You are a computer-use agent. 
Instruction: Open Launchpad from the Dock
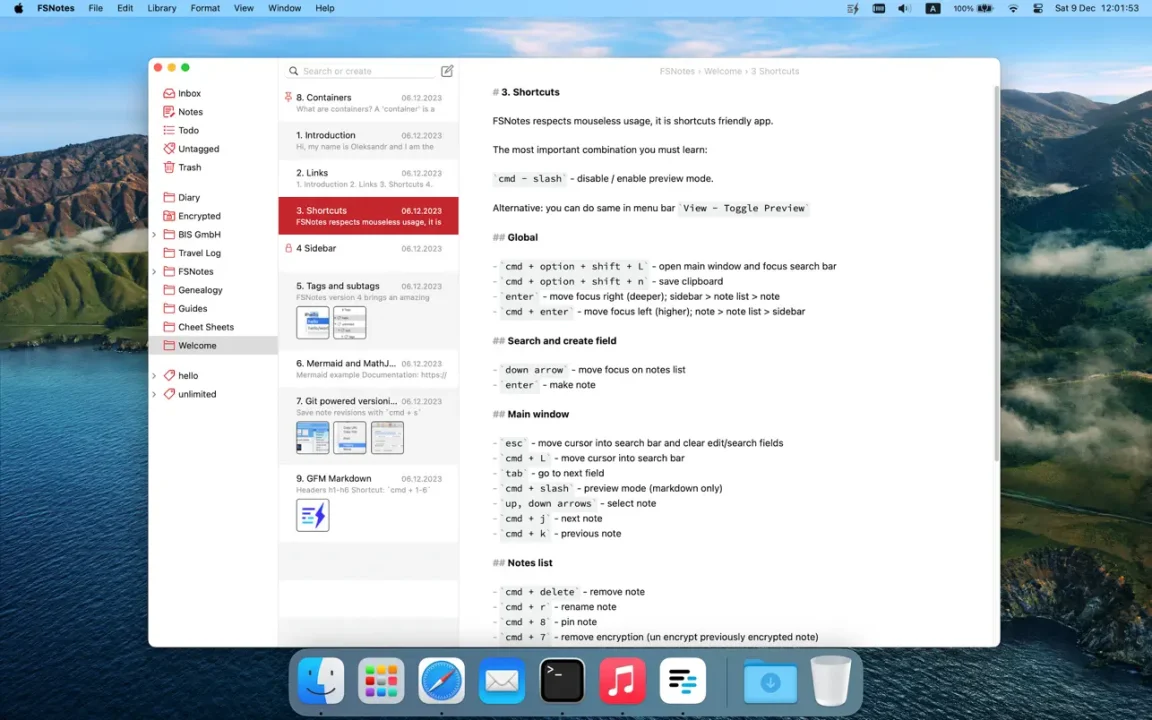coord(381,680)
